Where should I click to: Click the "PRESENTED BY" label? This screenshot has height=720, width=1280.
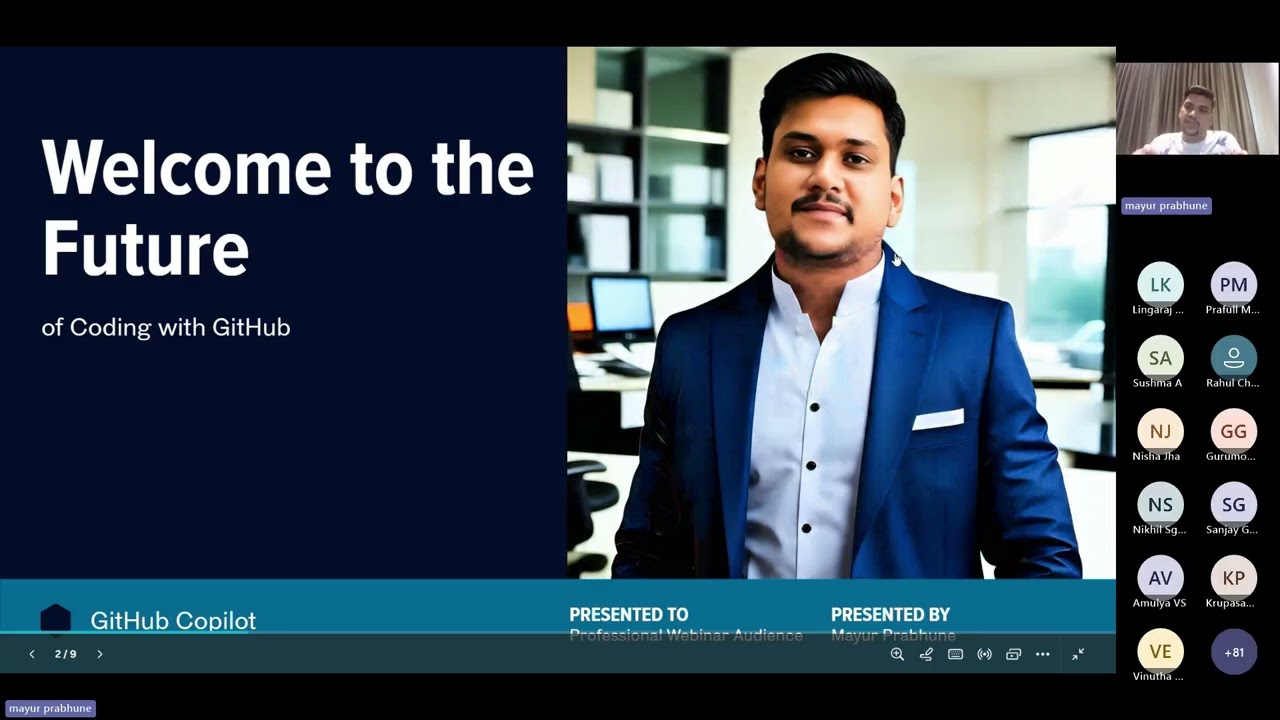pyautogui.click(x=890, y=614)
